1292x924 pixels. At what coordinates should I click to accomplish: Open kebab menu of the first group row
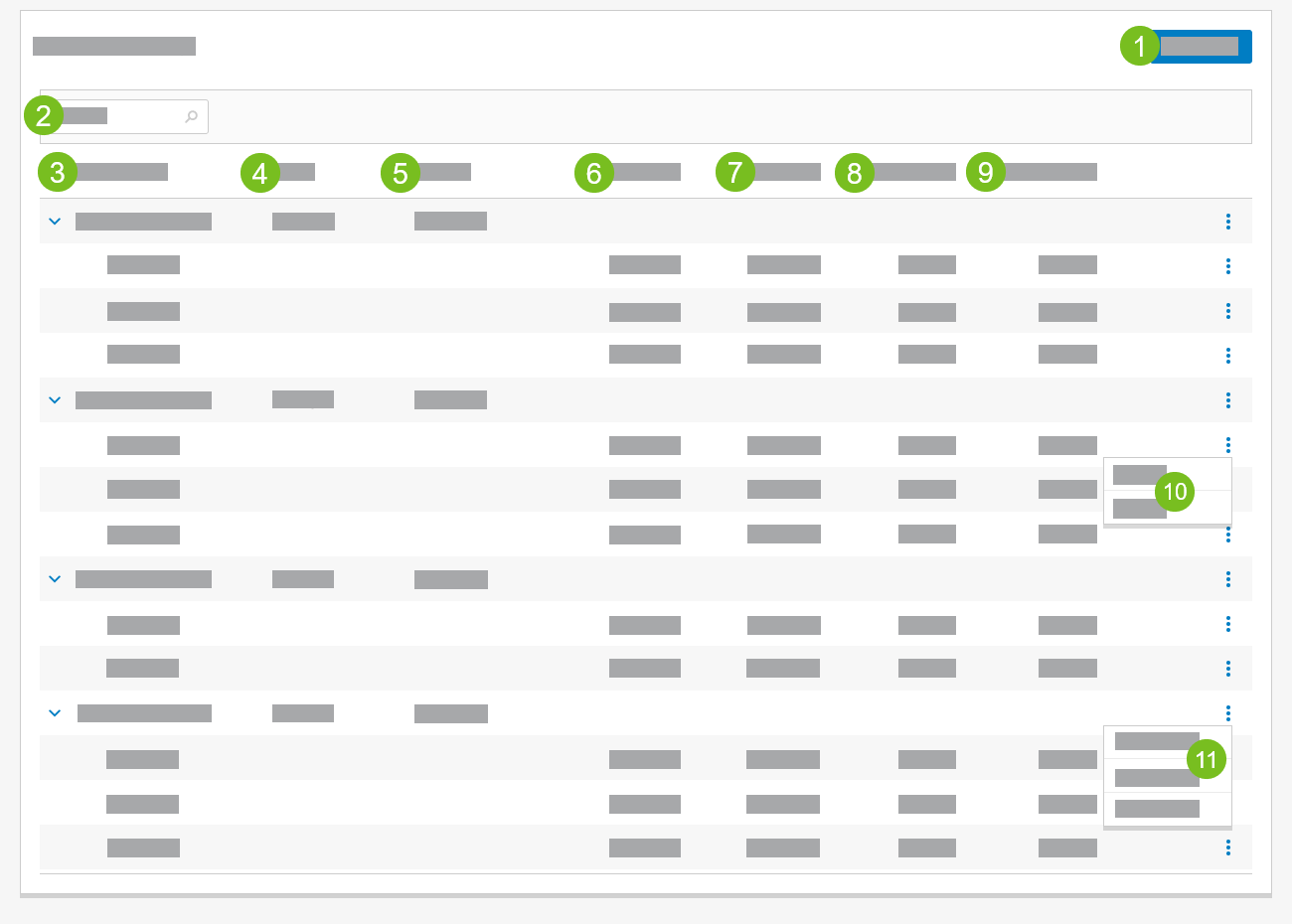pos(1228,222)
